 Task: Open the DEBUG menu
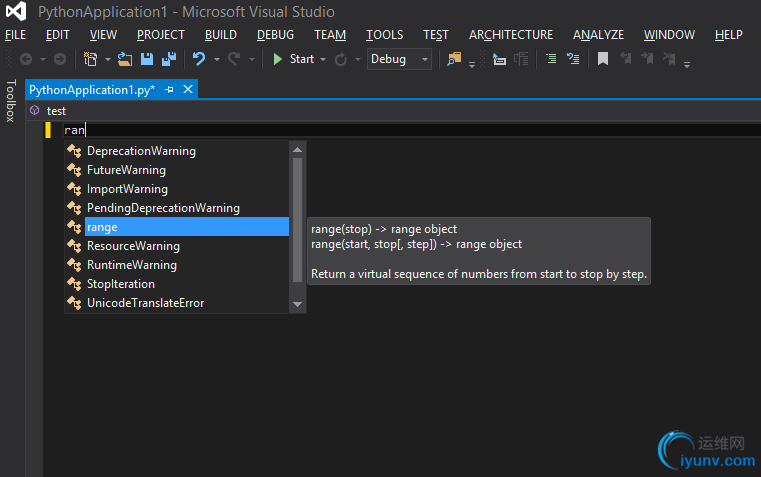pos(275,35)
